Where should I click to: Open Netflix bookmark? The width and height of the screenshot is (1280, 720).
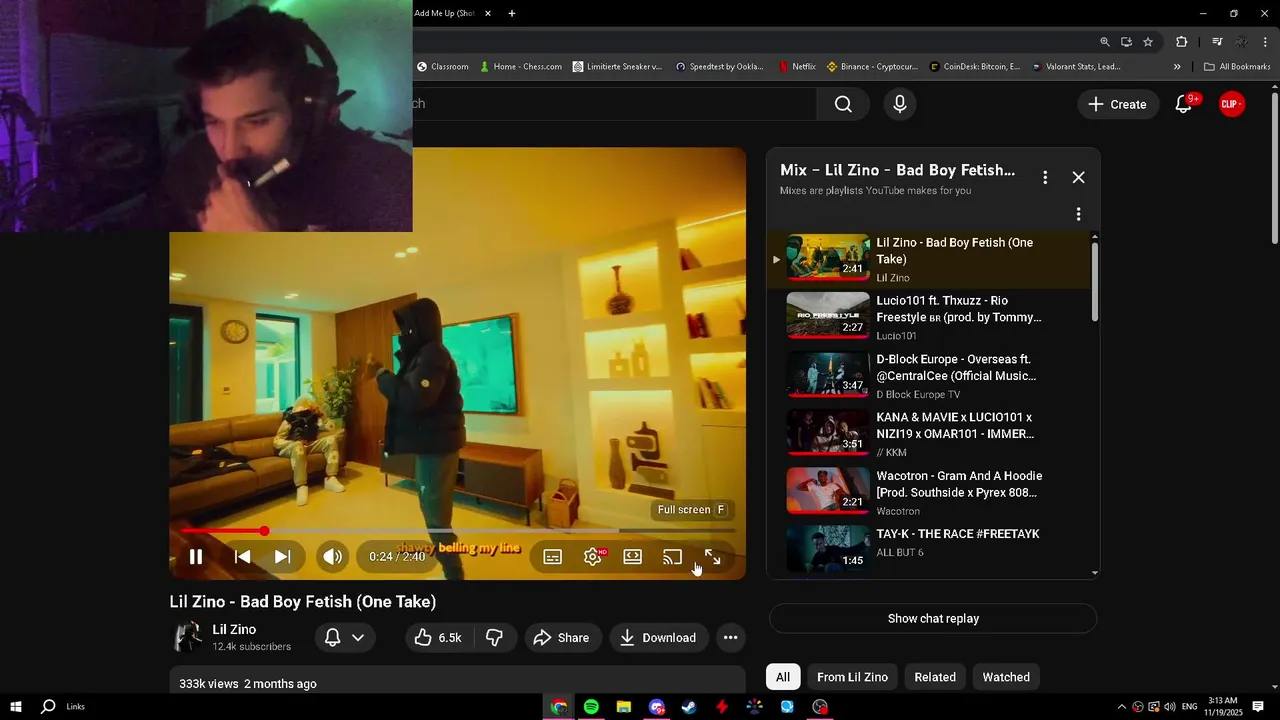pyautogui.click(x=796, y=67)
